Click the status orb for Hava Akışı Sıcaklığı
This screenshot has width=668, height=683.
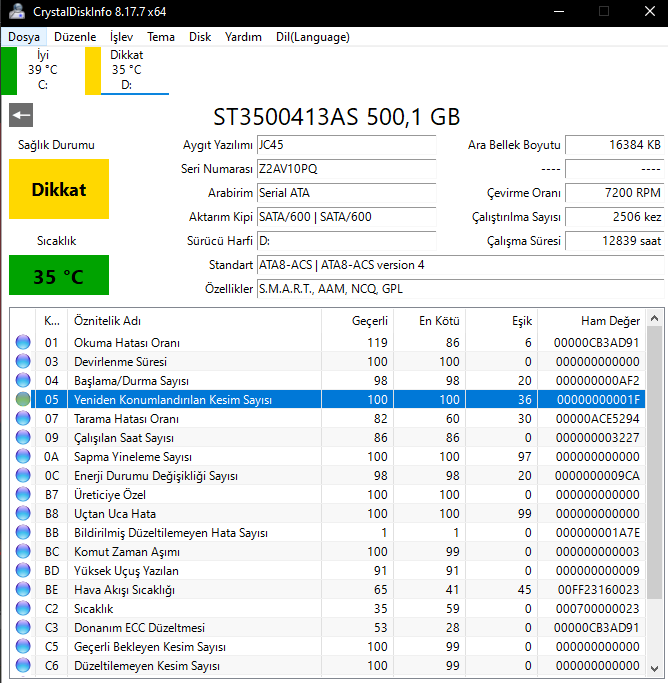click(23, 589)
